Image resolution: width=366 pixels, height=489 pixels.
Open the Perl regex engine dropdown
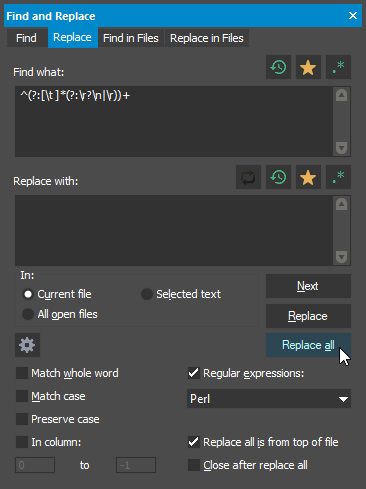click(x=269, y=399)
